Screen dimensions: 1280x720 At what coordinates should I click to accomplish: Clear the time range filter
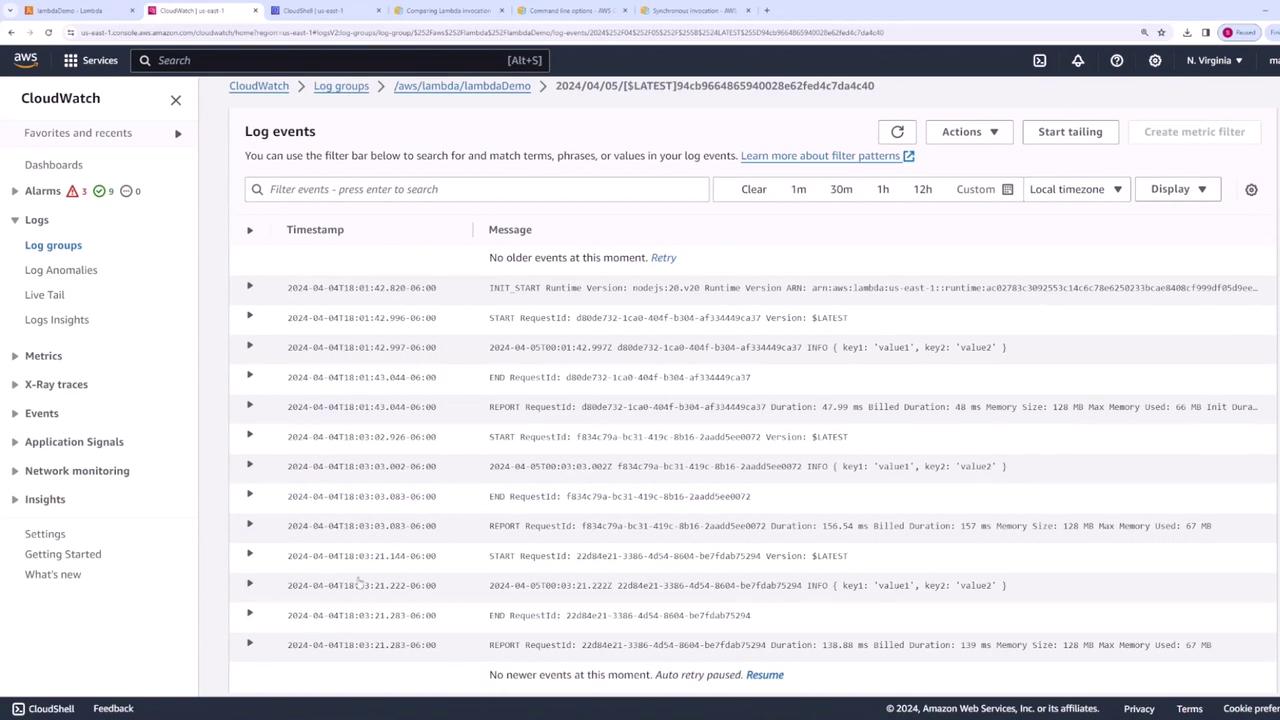coord(754,190)
